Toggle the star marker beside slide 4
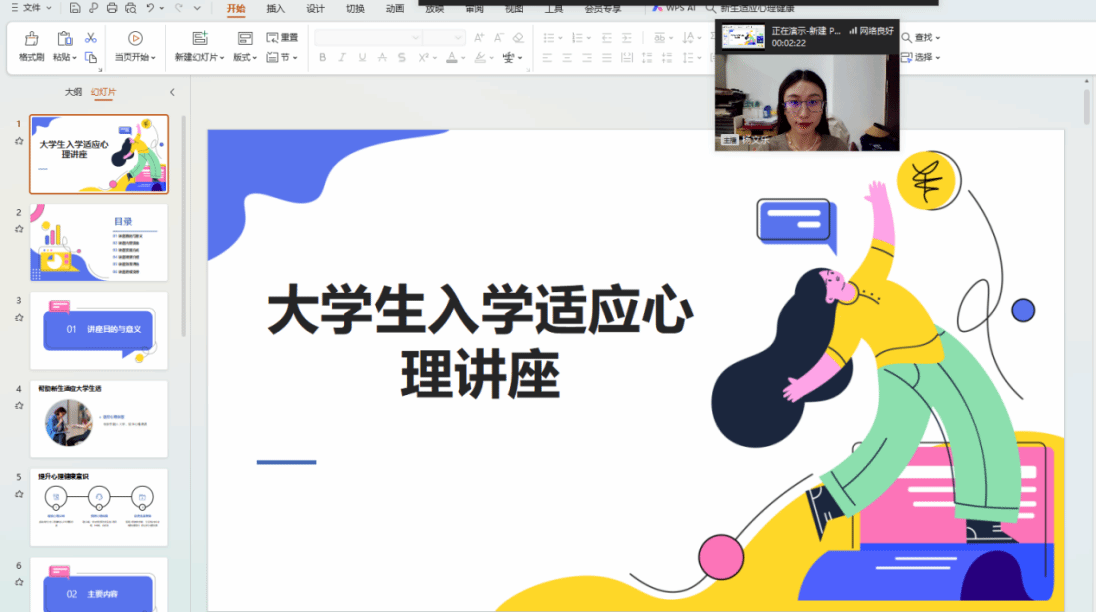The width and height of the screenshot is (1096, 612). click(x=19, y=406)
